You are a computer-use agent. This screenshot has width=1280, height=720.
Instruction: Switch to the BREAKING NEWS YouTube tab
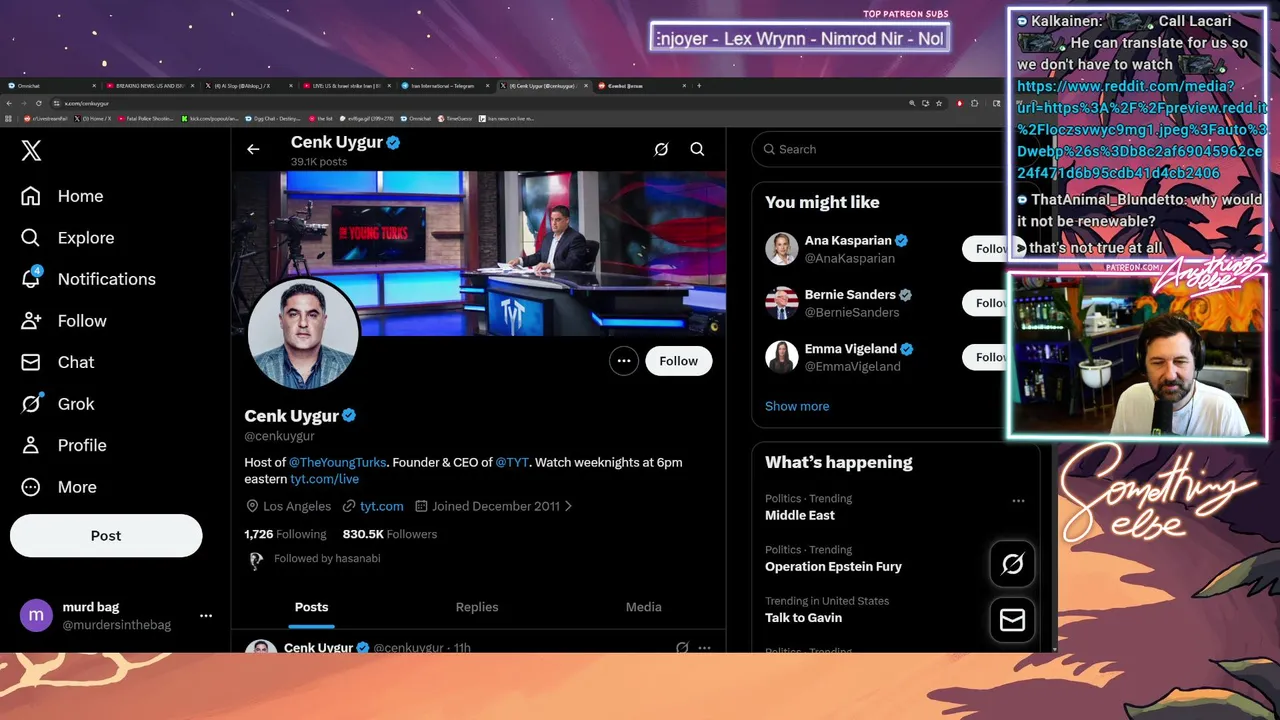click(149, 86)
